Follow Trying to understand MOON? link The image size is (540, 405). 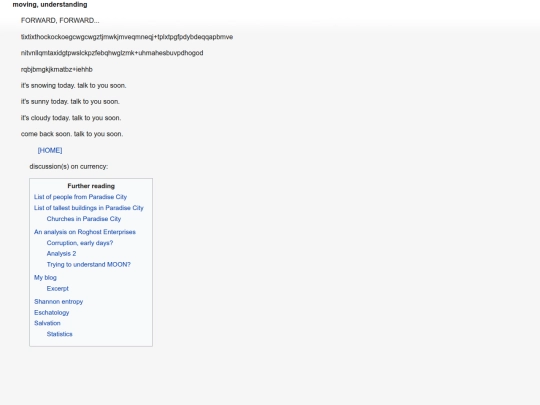click(x=89, y=265)
